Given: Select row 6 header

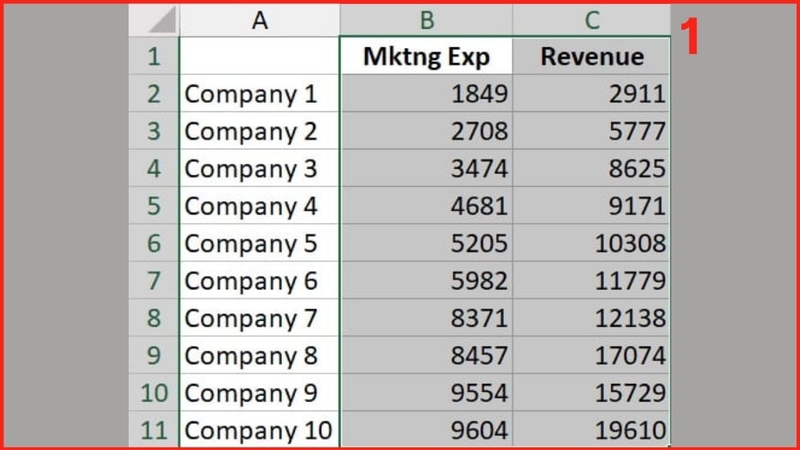Looking at the screenshot, I should (154, 243).
